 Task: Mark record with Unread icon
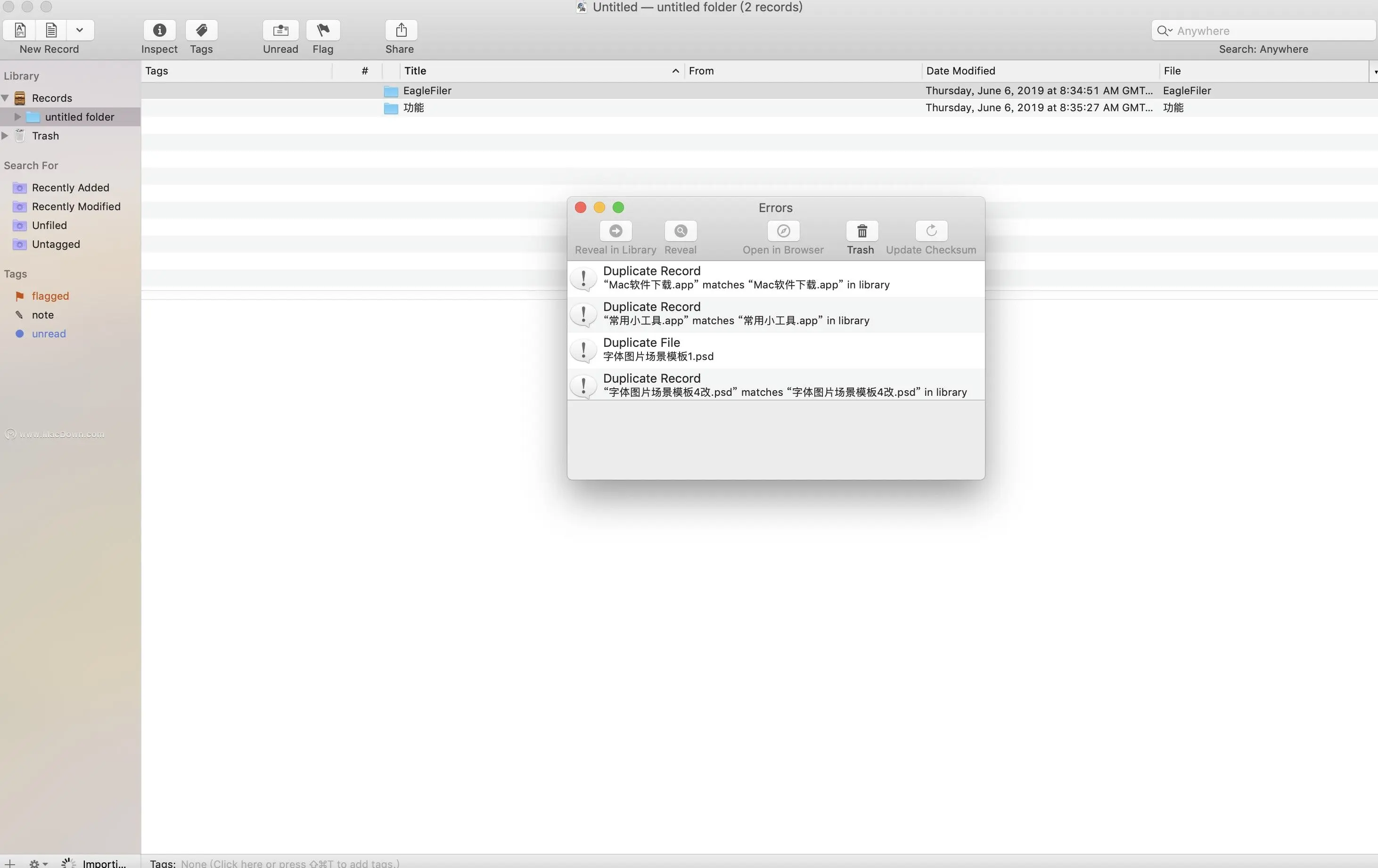280,30
